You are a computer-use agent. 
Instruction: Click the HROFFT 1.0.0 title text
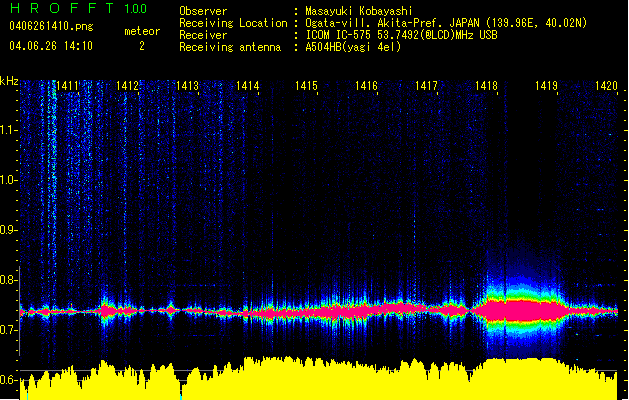pyautogui.click(x=79, y=8)
